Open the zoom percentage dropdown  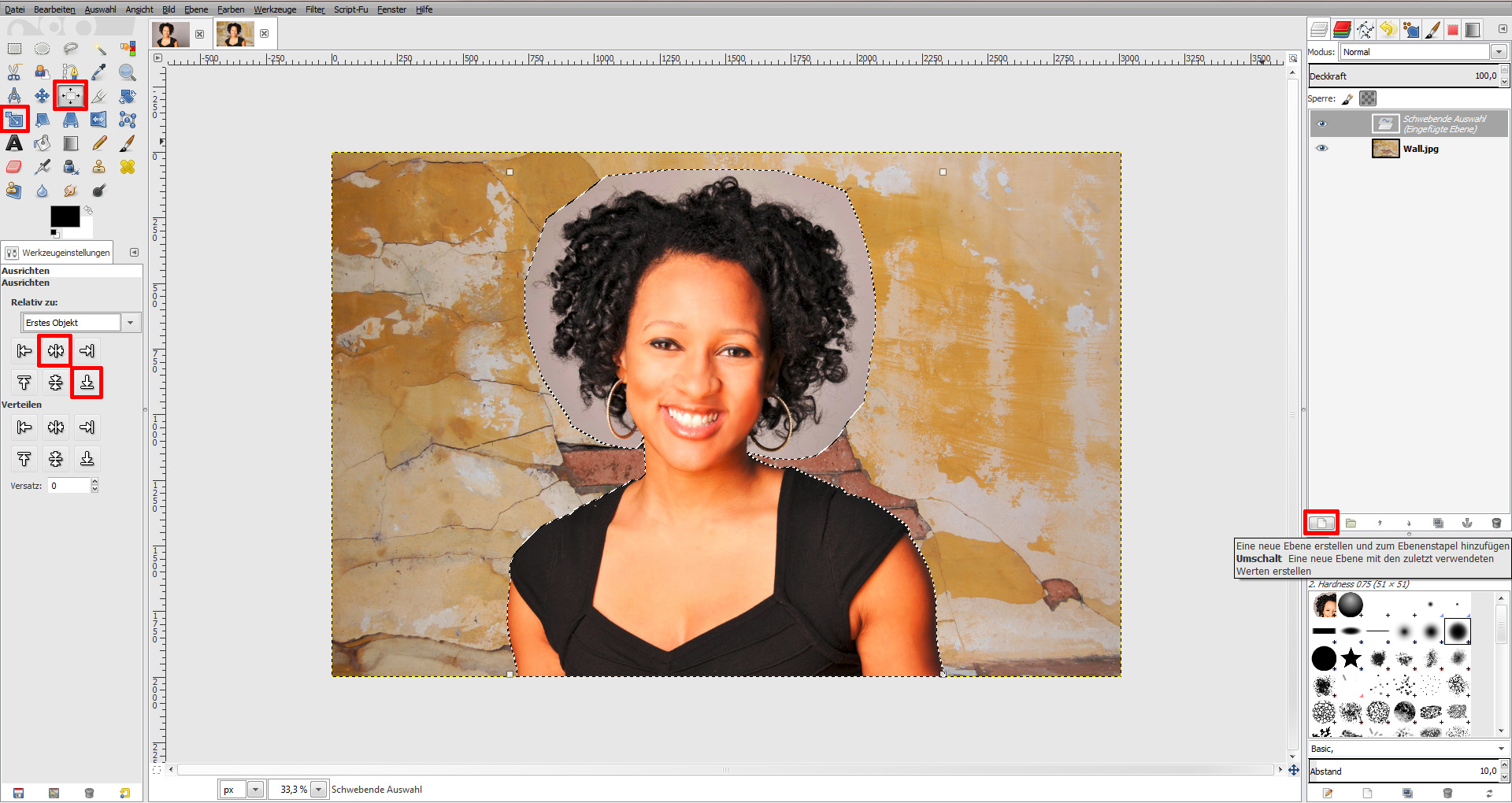318,789
